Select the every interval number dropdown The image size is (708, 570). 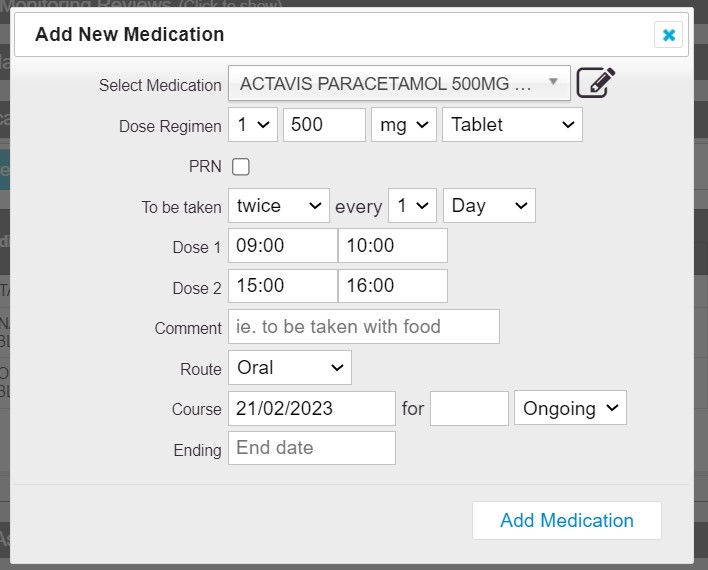(x=412, y=206)
